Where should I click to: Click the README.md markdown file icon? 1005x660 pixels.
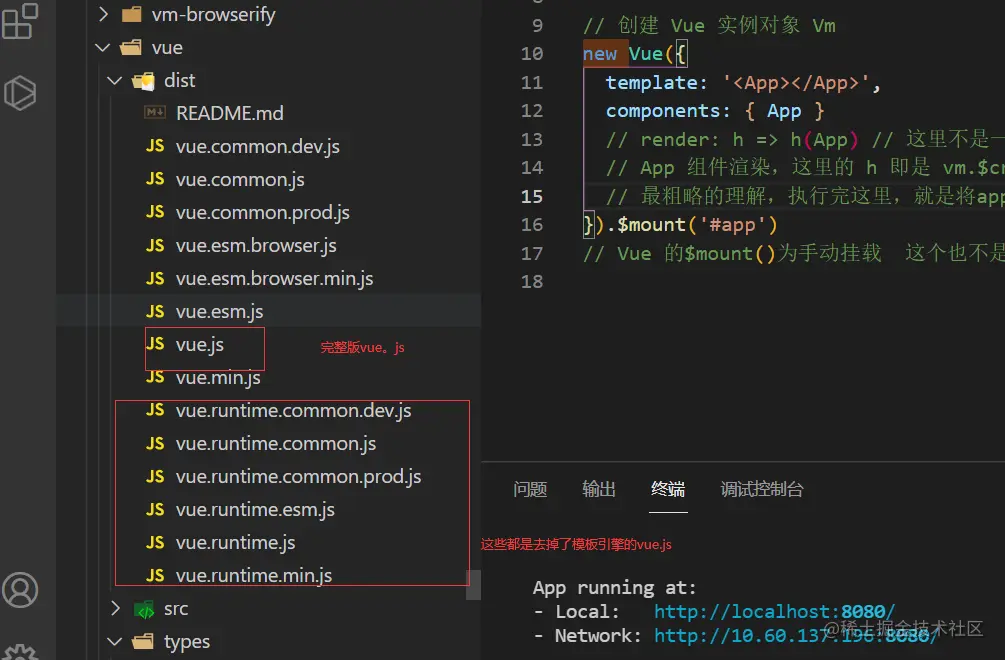click(x=154, y=113)
